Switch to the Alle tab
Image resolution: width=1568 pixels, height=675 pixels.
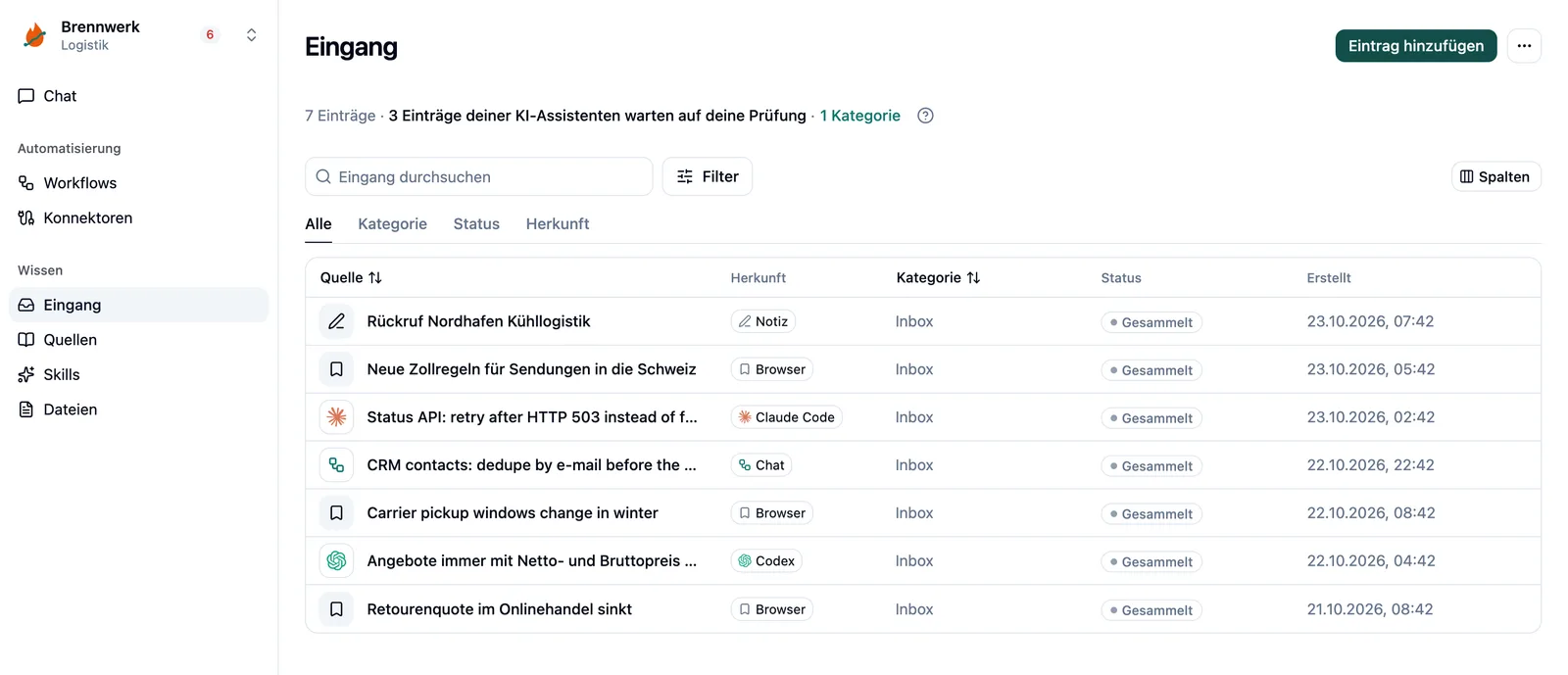318,224
